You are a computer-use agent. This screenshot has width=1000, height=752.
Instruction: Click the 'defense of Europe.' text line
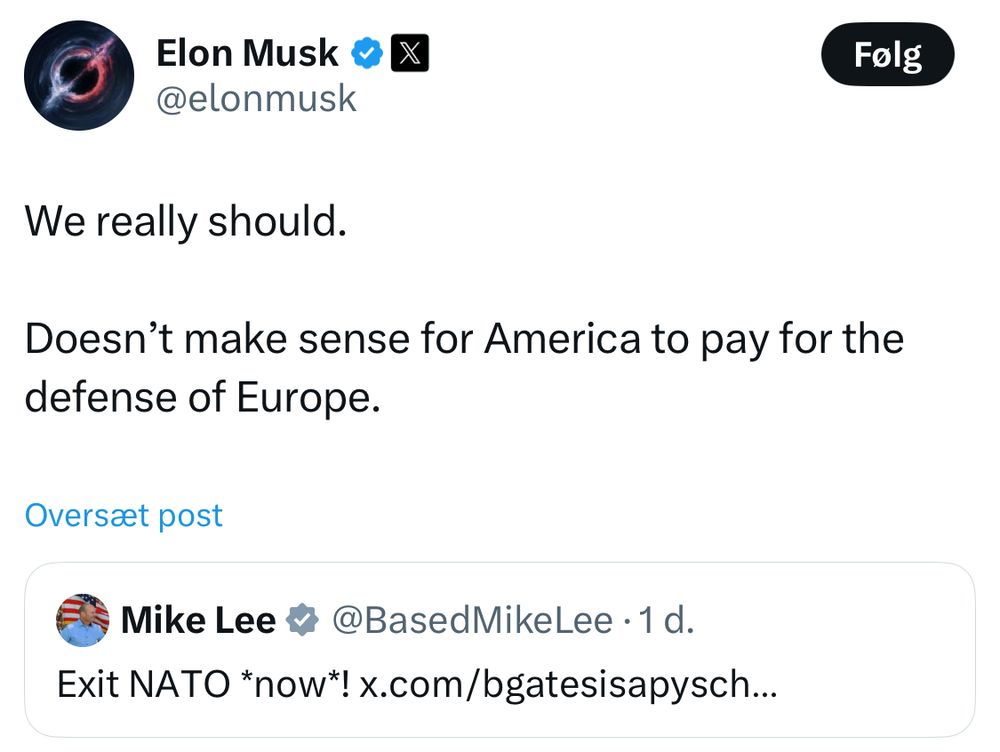(202, 397)
